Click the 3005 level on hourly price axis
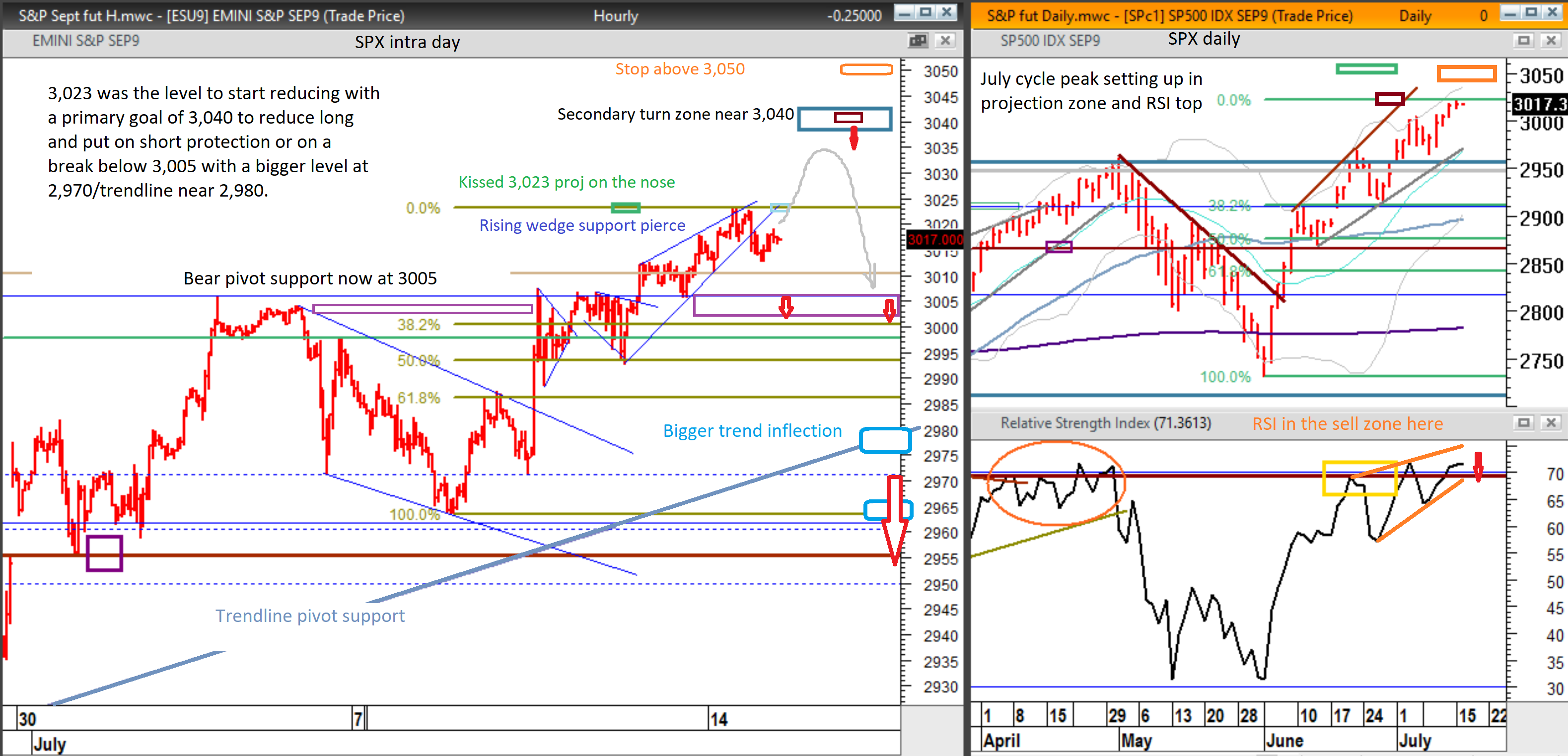The image size is (1568, 756). [x=940, y=302]
